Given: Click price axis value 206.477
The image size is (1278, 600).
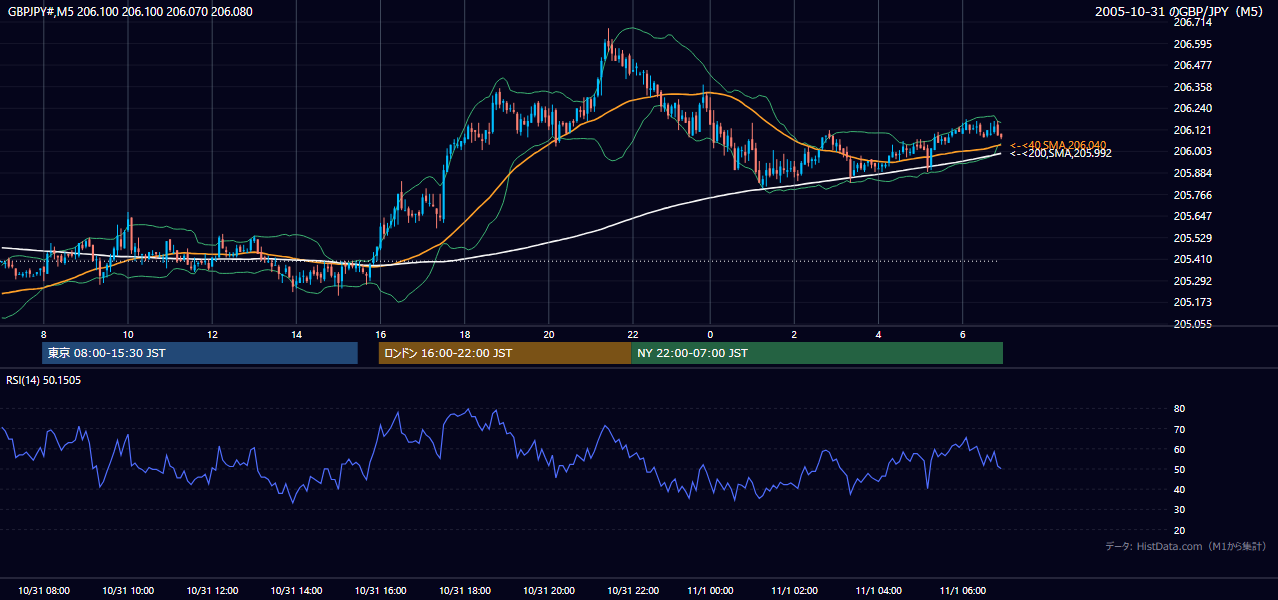Looking at the screenshot, I should pyautogui.click(x=1193, y=65).
